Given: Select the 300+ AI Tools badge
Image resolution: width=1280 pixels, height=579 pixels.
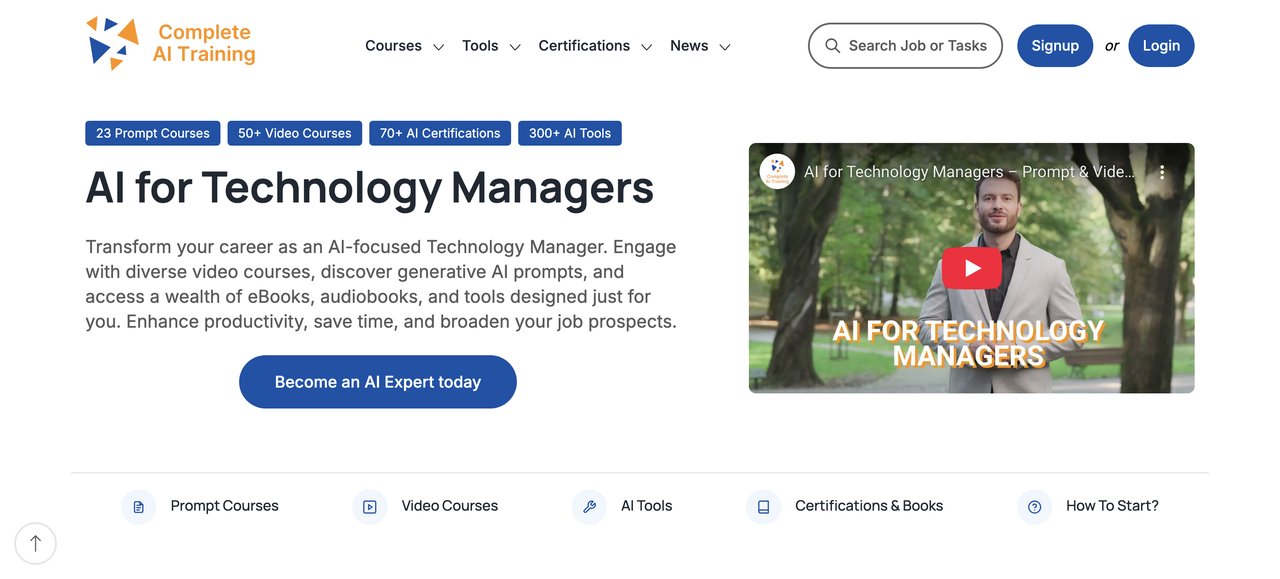Looking at the screenshot, I should pyautogui.click(x=570, y=133).
